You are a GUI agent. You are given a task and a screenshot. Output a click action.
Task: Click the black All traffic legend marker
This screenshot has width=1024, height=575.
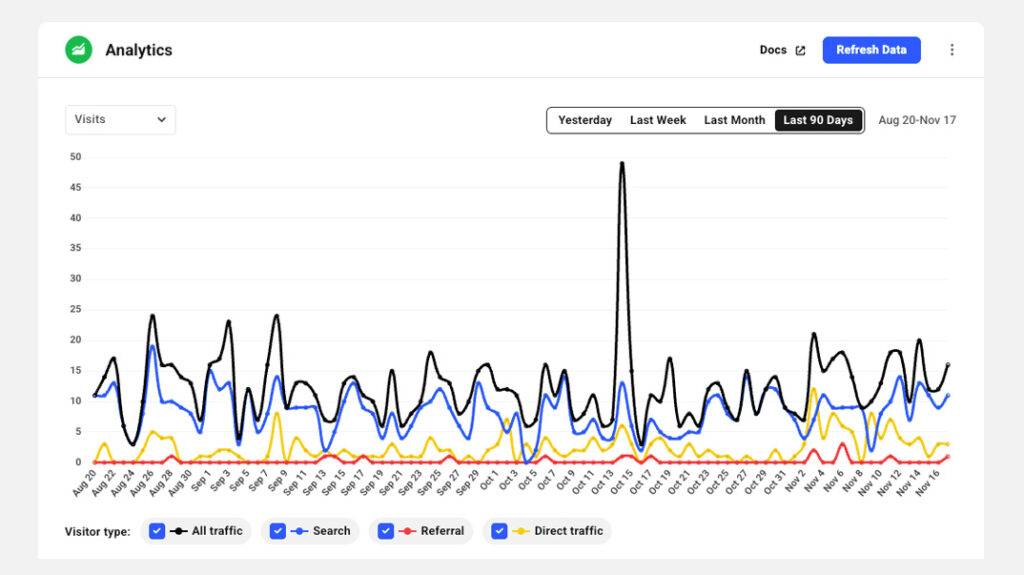(179, 531)
